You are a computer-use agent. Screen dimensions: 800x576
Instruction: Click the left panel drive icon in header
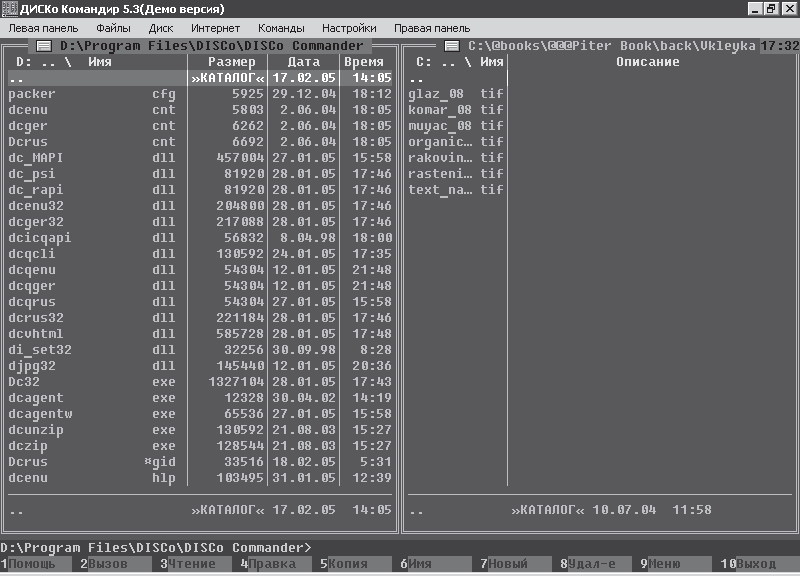point(44,46)
